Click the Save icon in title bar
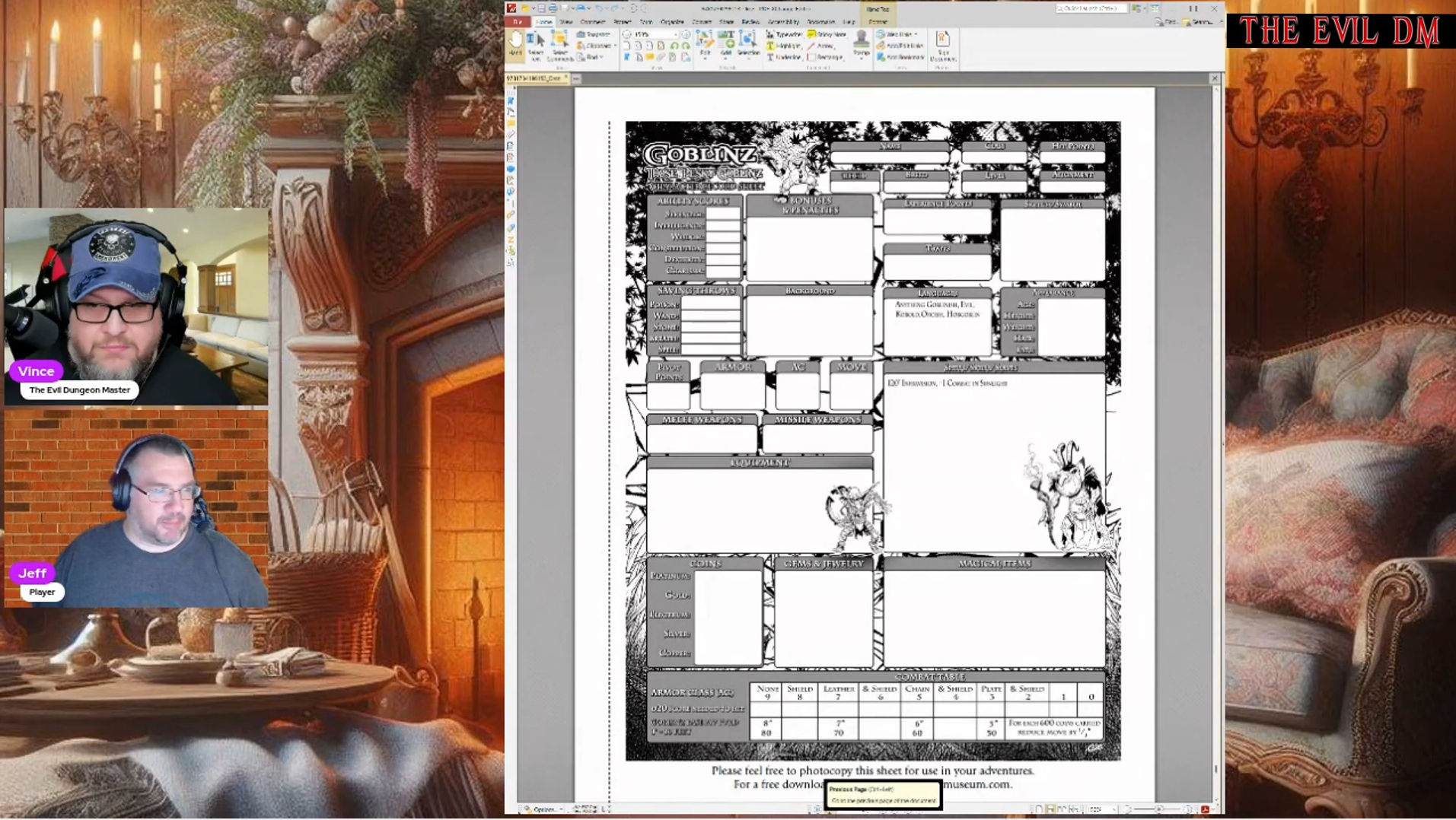The height and width of the screenshot is (820, 1456). [x=540, y=8]
